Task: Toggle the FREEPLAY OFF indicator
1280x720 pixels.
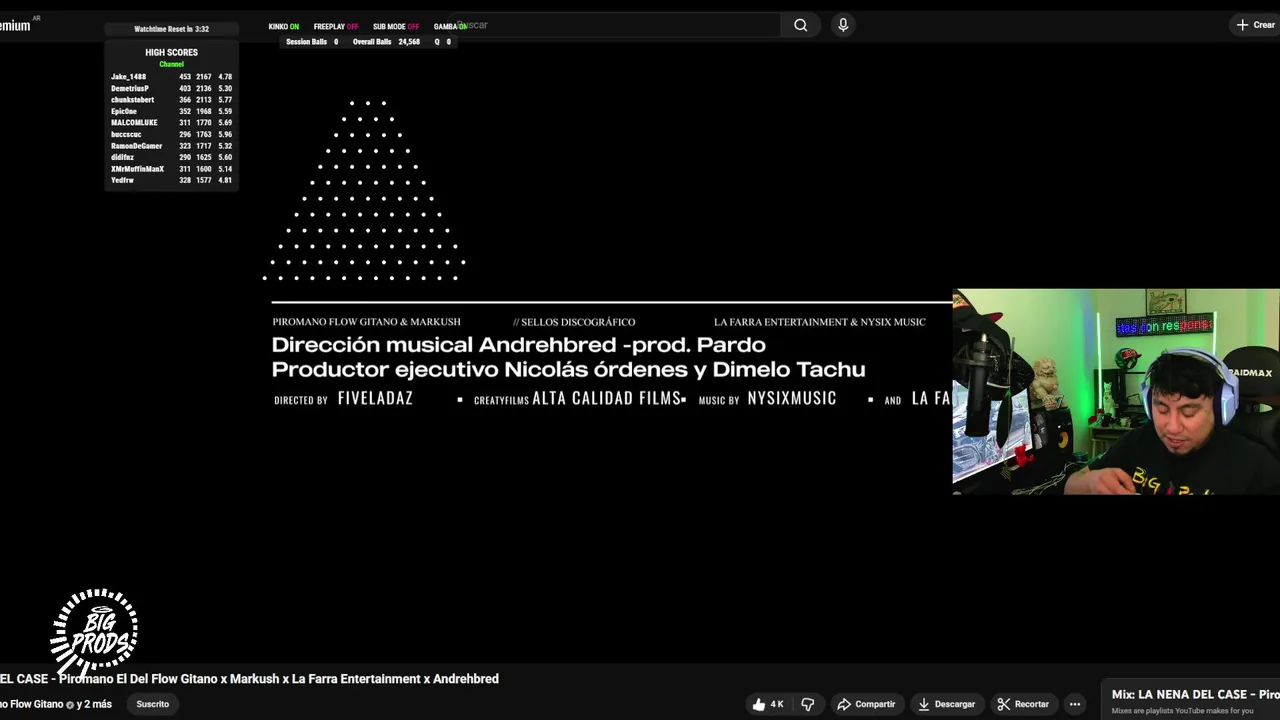Action: click(x=335, y=27)
